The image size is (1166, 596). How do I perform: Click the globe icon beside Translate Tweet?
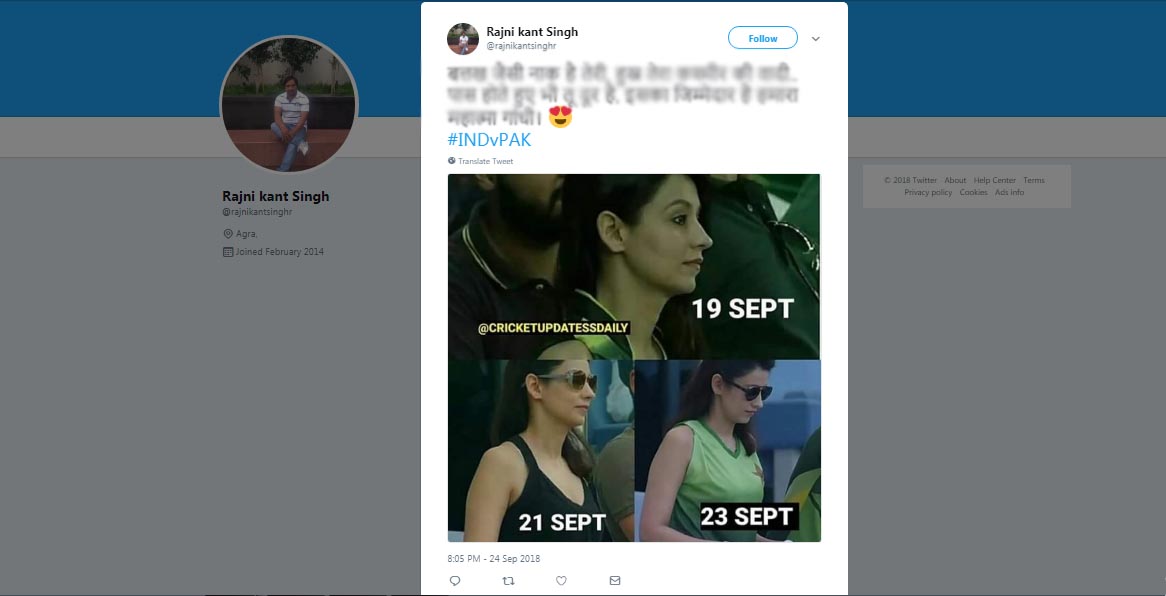[x=452, y=161]
